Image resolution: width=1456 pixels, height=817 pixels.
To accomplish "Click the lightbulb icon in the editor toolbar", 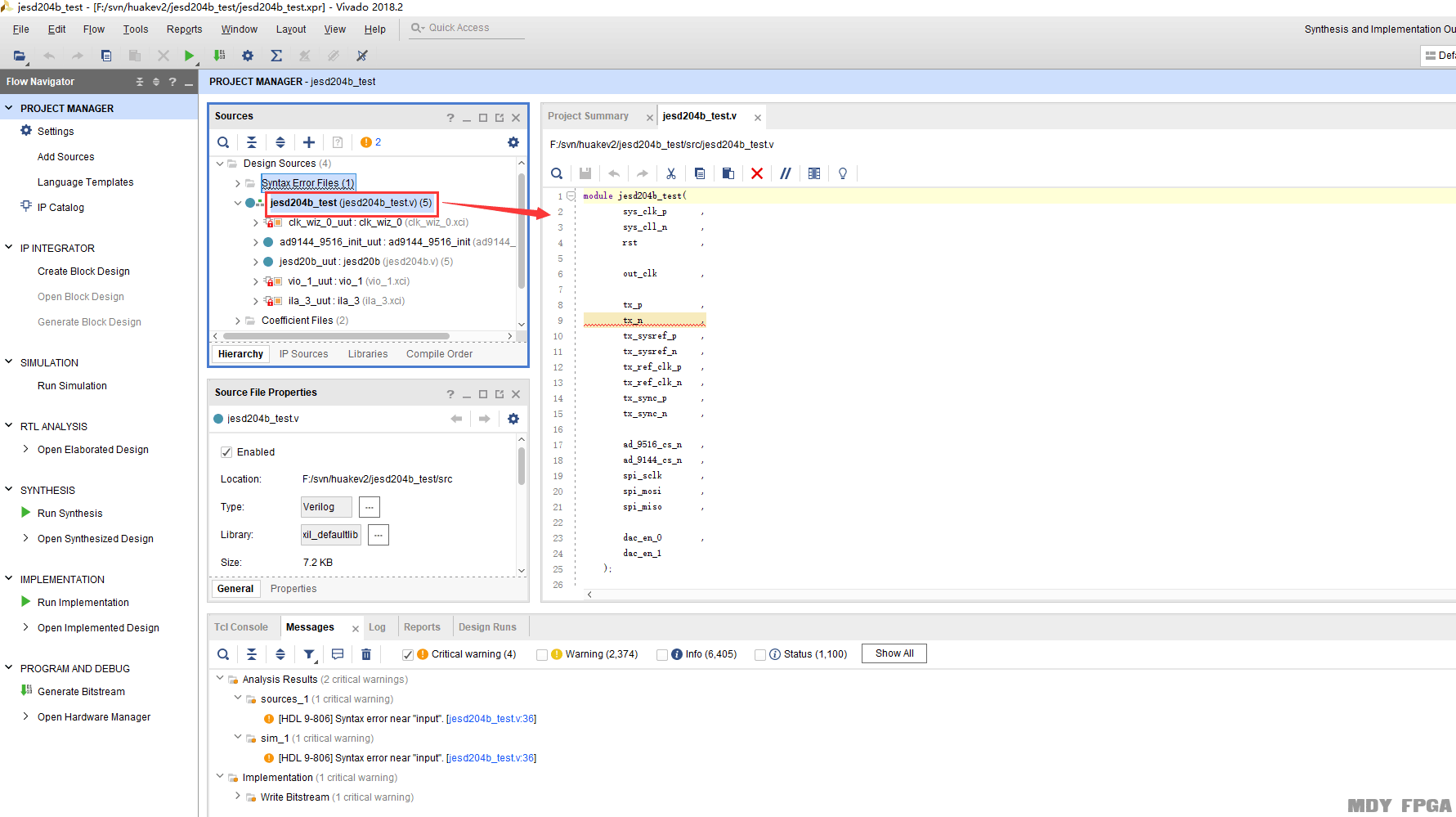I will 843,173.
